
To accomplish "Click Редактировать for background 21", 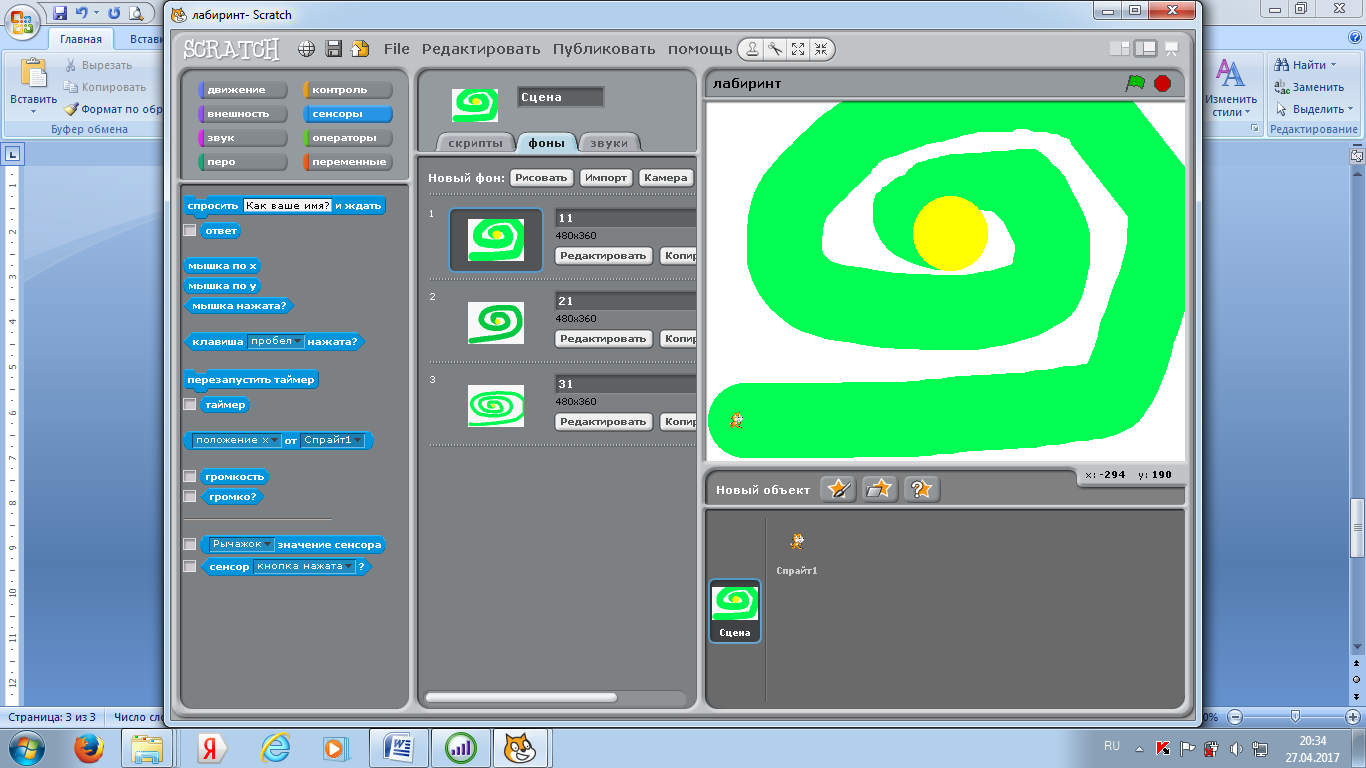I will click(603, 338).
